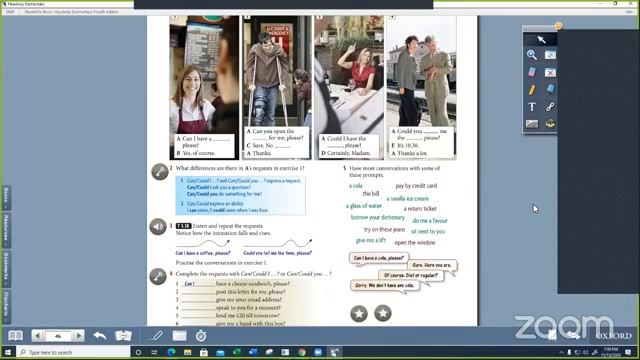Click the waitress photo for conversation 1
This screenshot has width=640, height=360.
tap(204, 74)
